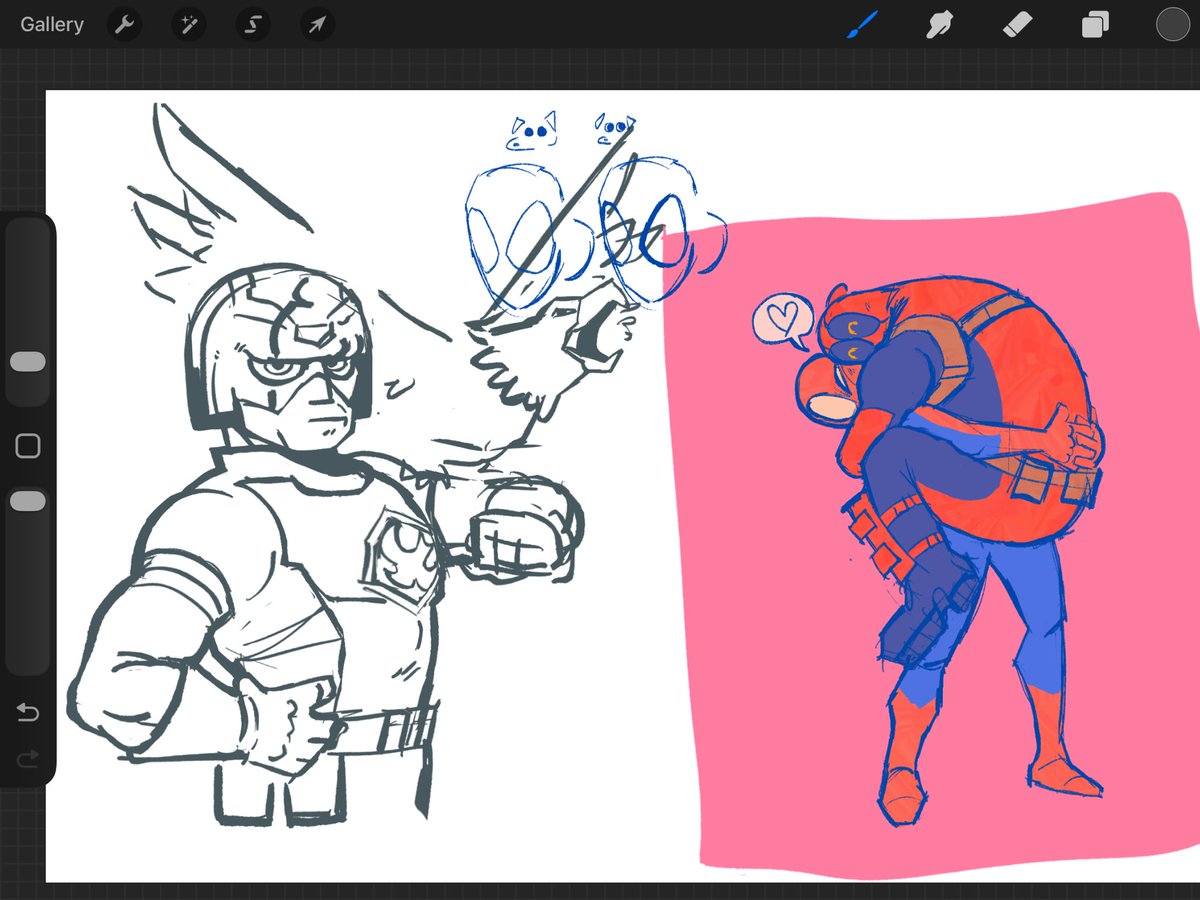This screenshot has height=900, width=1200.
Task: Return to the Gallery
Action: [52, 24]
